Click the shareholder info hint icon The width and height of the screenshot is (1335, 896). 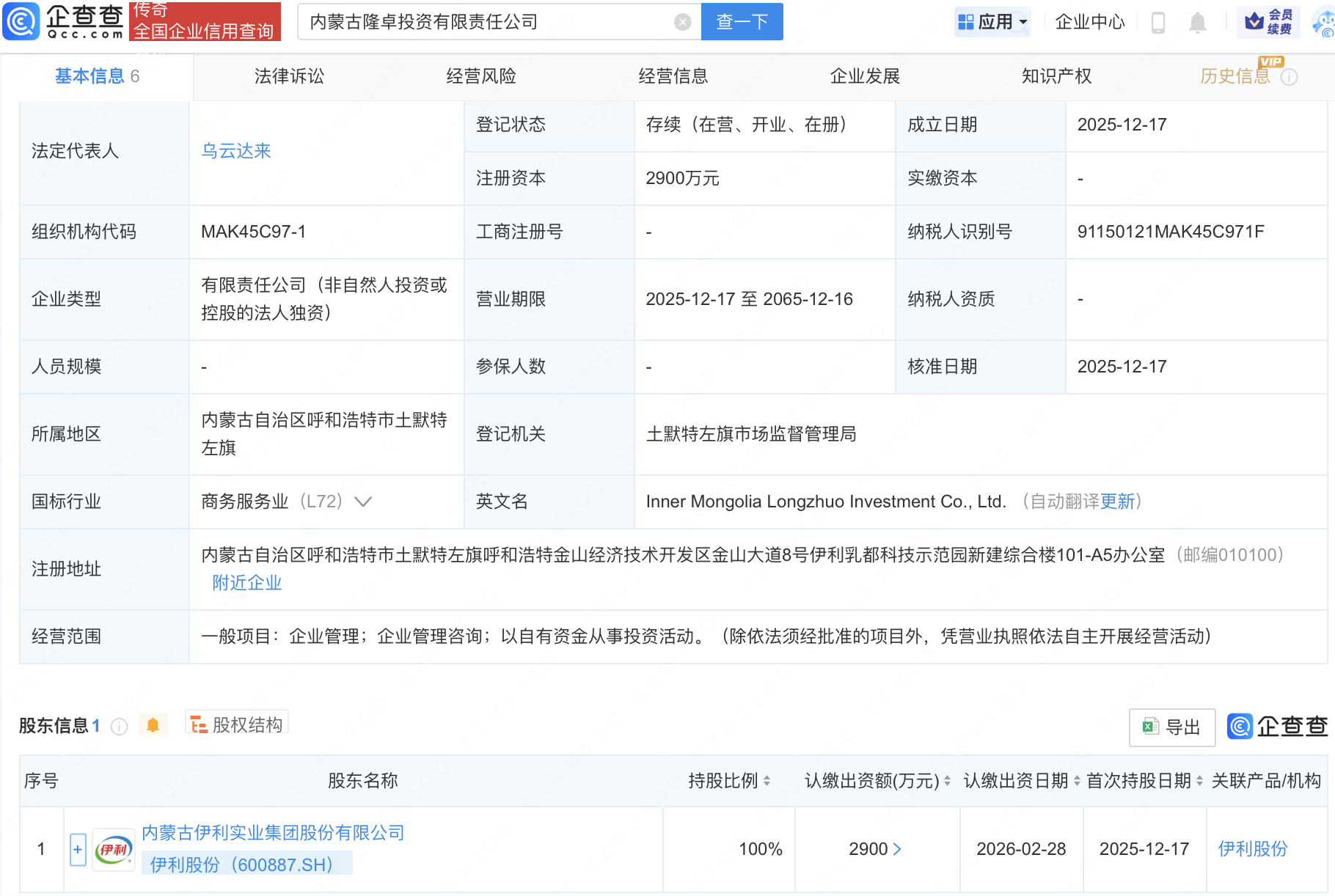coord(119,726)
